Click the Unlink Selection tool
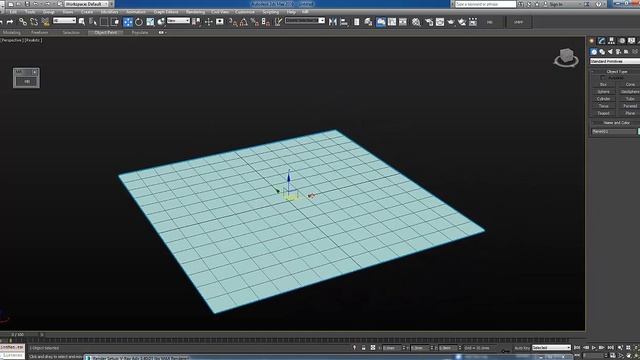This screenshot has height=360, width=640. 34,22
